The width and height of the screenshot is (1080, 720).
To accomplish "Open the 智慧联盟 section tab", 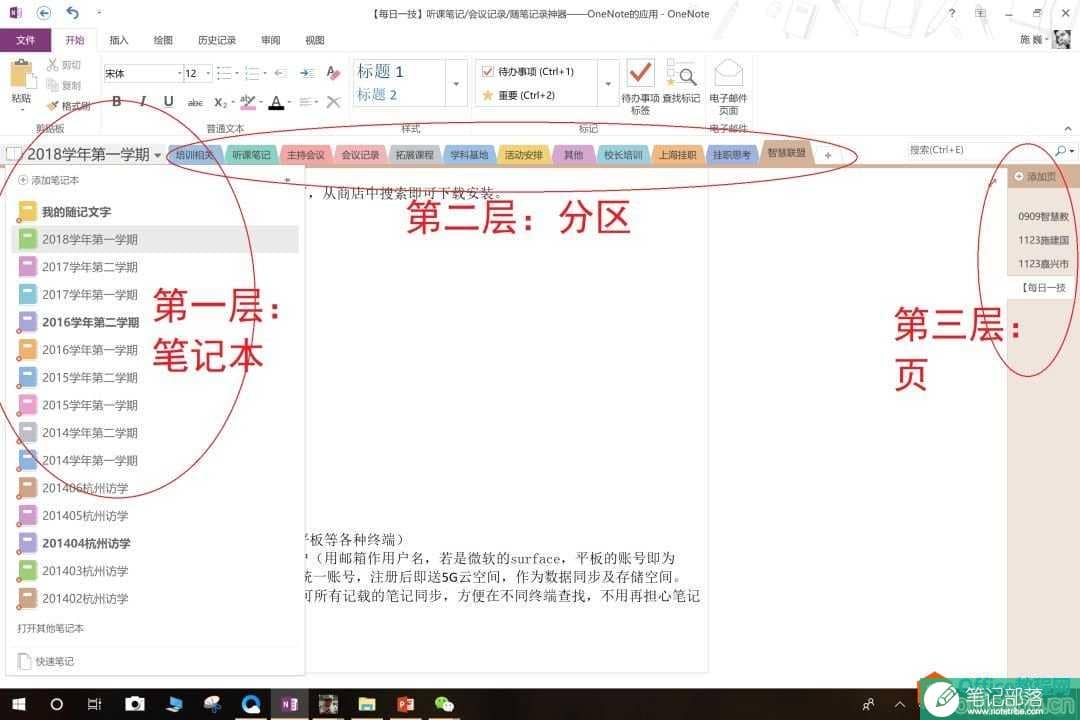I will [x=787, y=153].
